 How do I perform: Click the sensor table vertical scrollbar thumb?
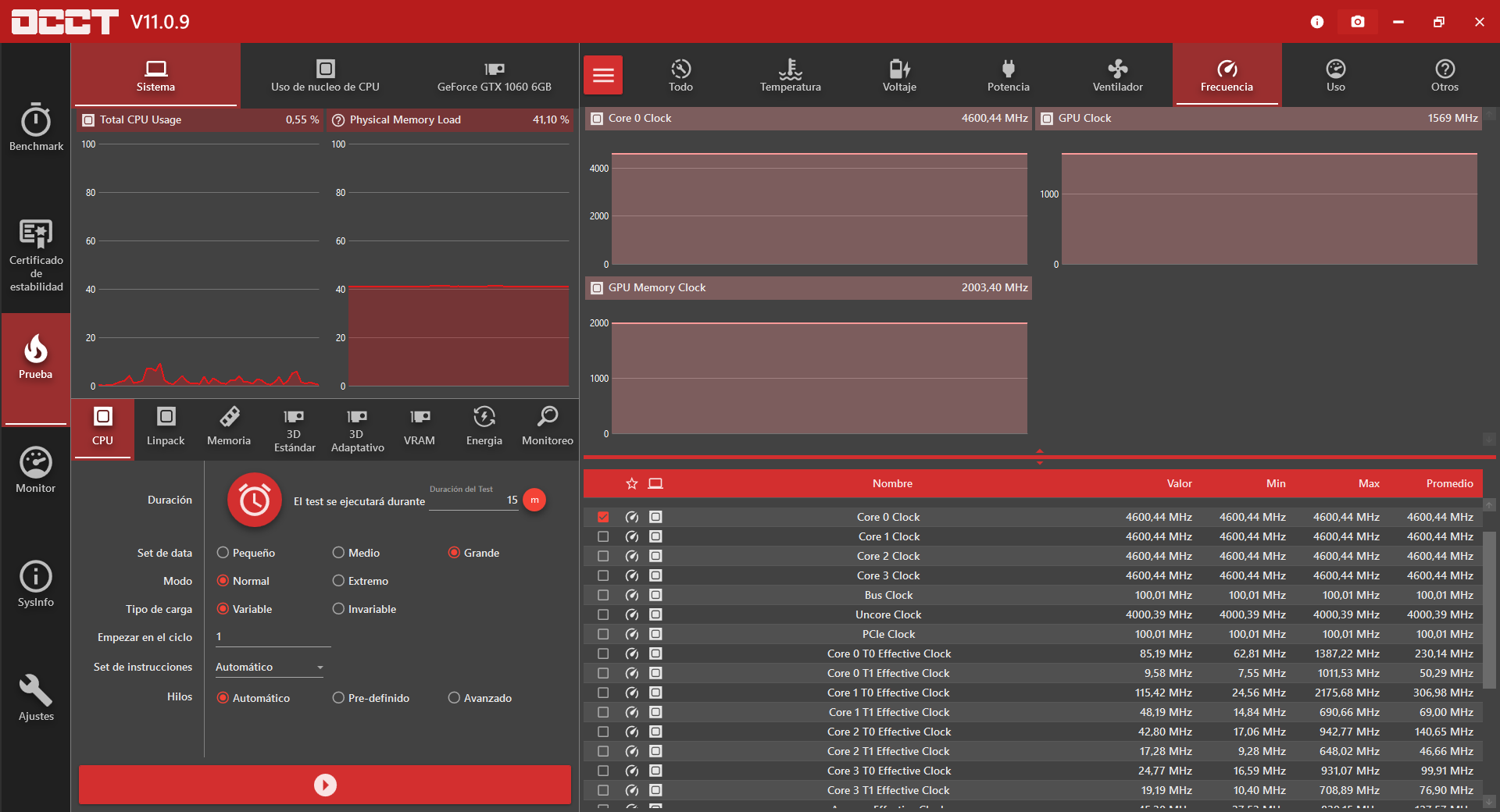pos(1490,611)
